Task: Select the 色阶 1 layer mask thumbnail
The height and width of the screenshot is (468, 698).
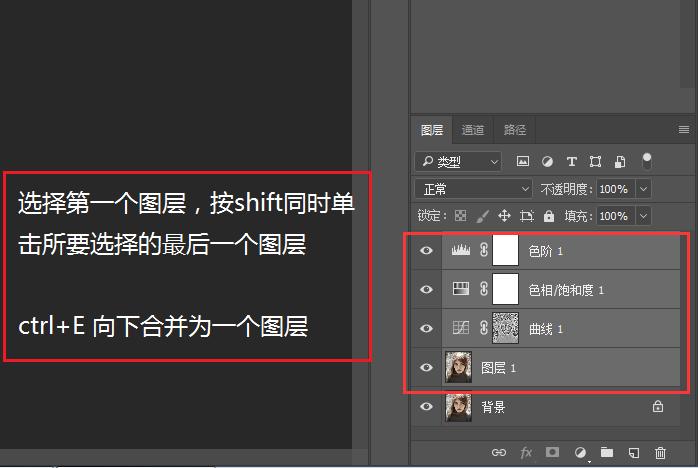Action: click(505, 250)
